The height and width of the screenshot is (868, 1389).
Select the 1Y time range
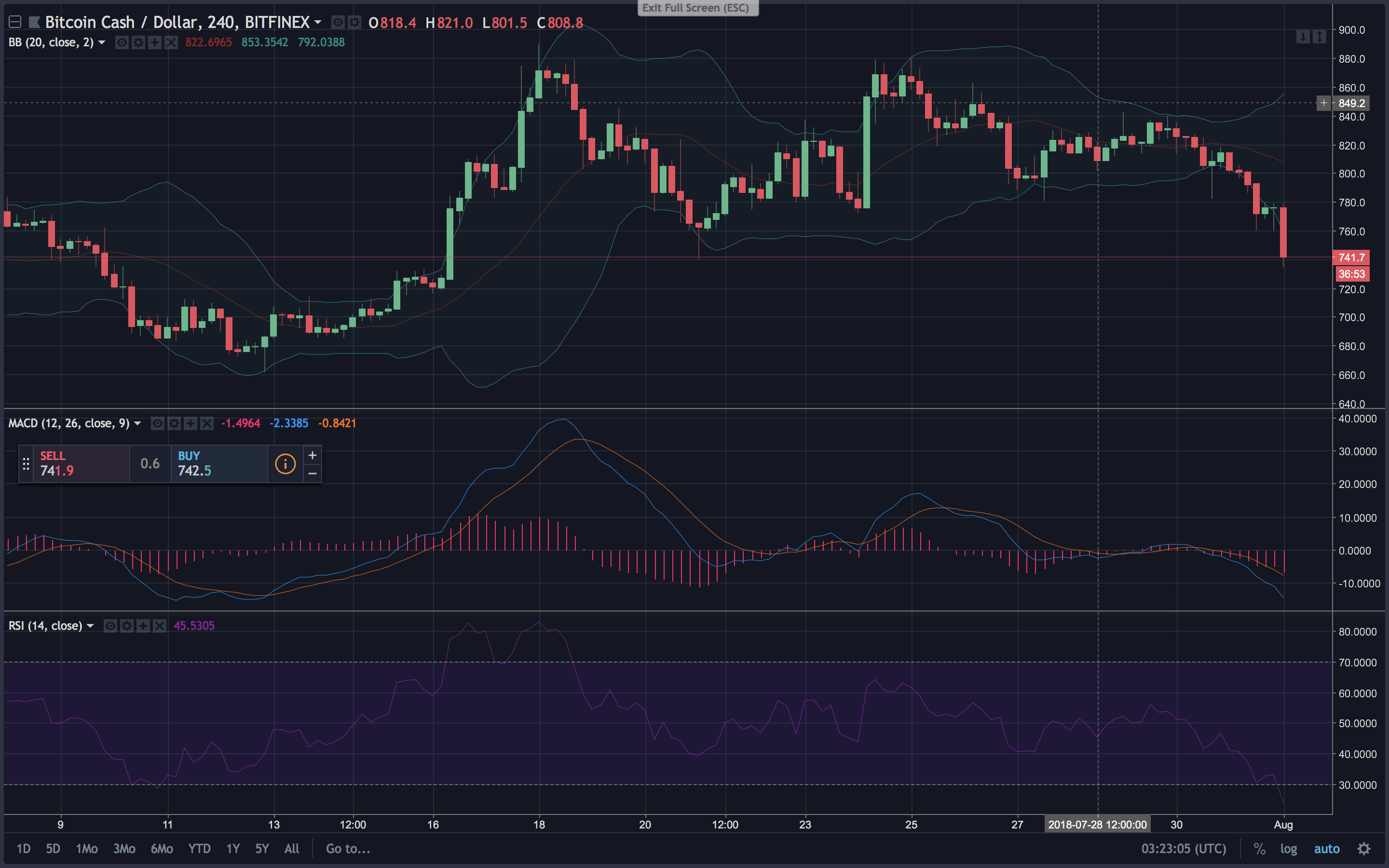232,849
